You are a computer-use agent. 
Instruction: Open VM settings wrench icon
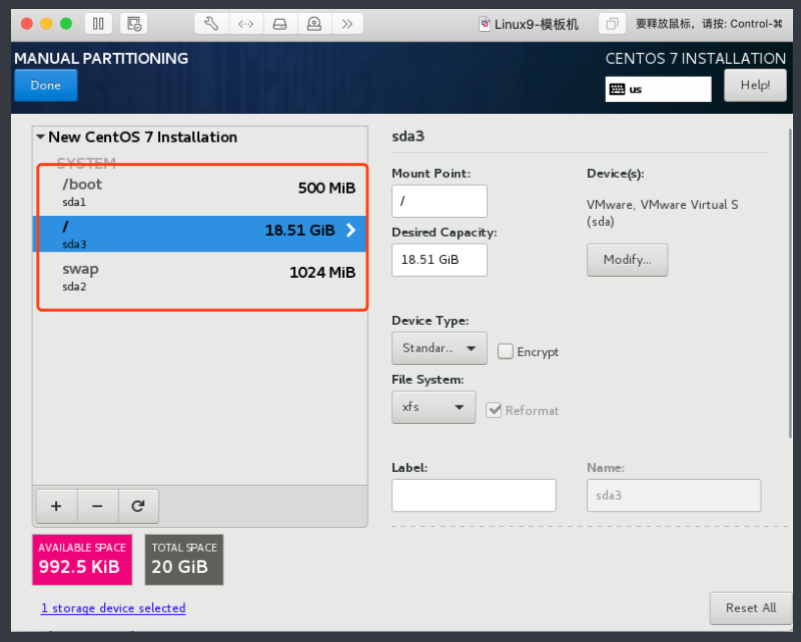coord(211,23)
